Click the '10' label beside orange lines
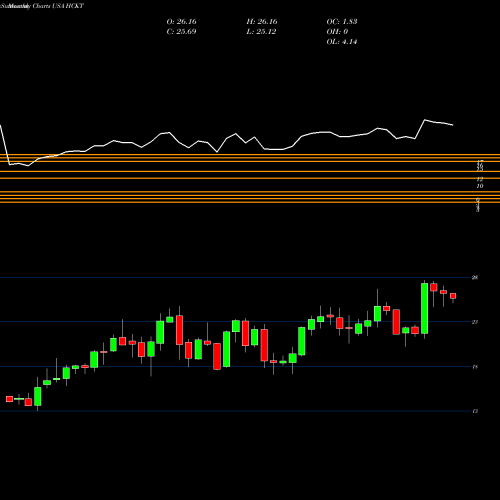The width and height of the screenshot is (500, 500). pos(480,186)
